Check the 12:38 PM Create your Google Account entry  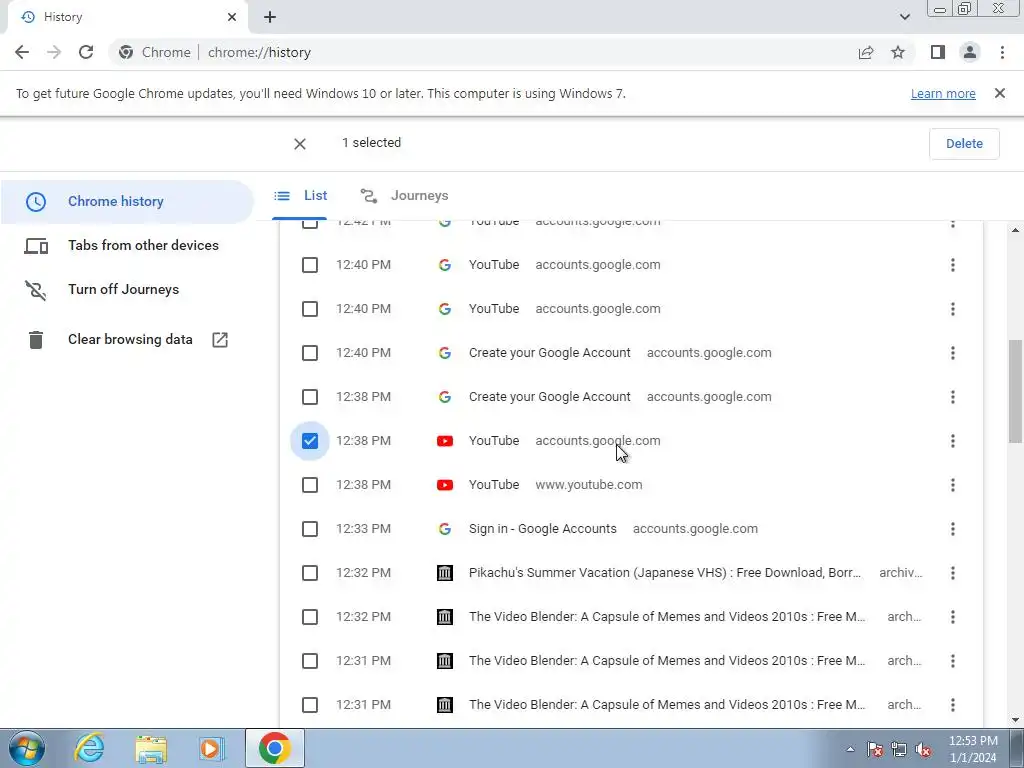point(310,397)
